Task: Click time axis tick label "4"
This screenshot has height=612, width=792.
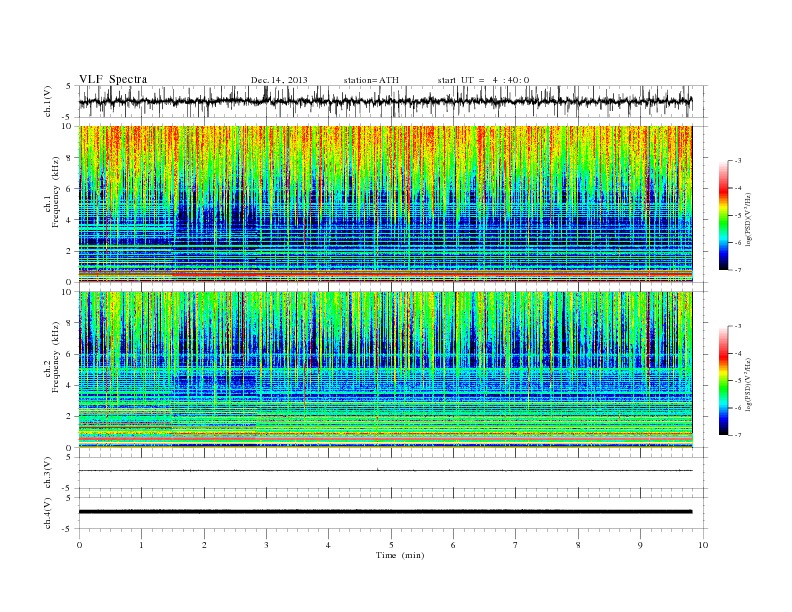Action: pos(328,545)
